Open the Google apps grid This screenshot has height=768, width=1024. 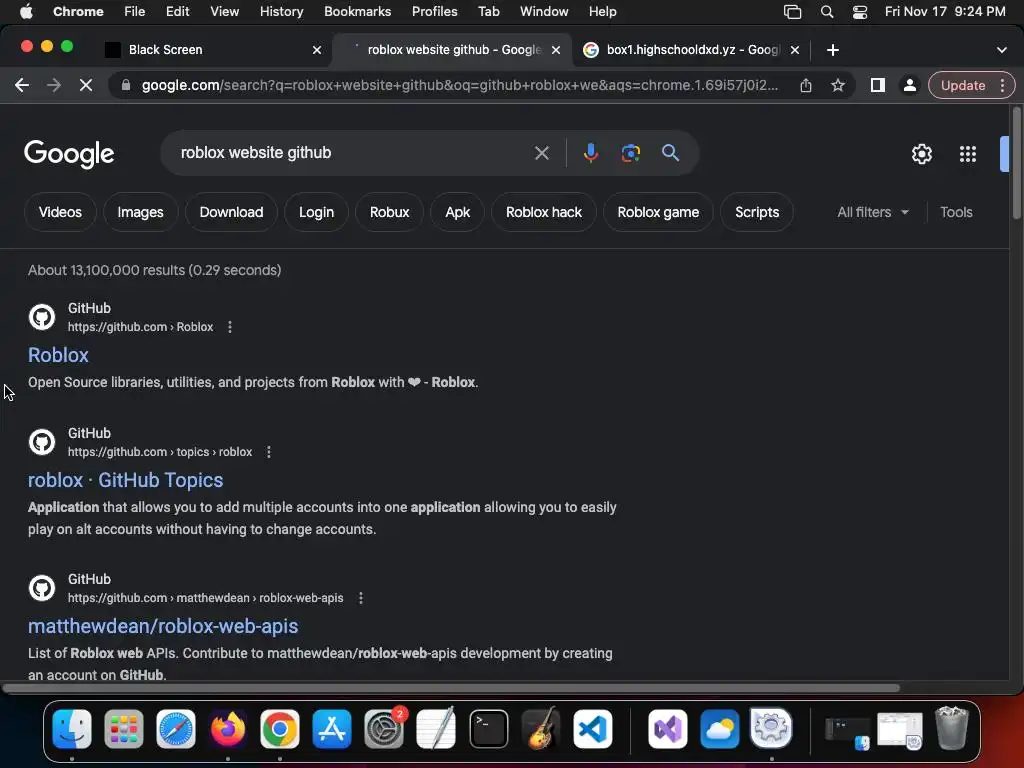(x=968, y=154)
